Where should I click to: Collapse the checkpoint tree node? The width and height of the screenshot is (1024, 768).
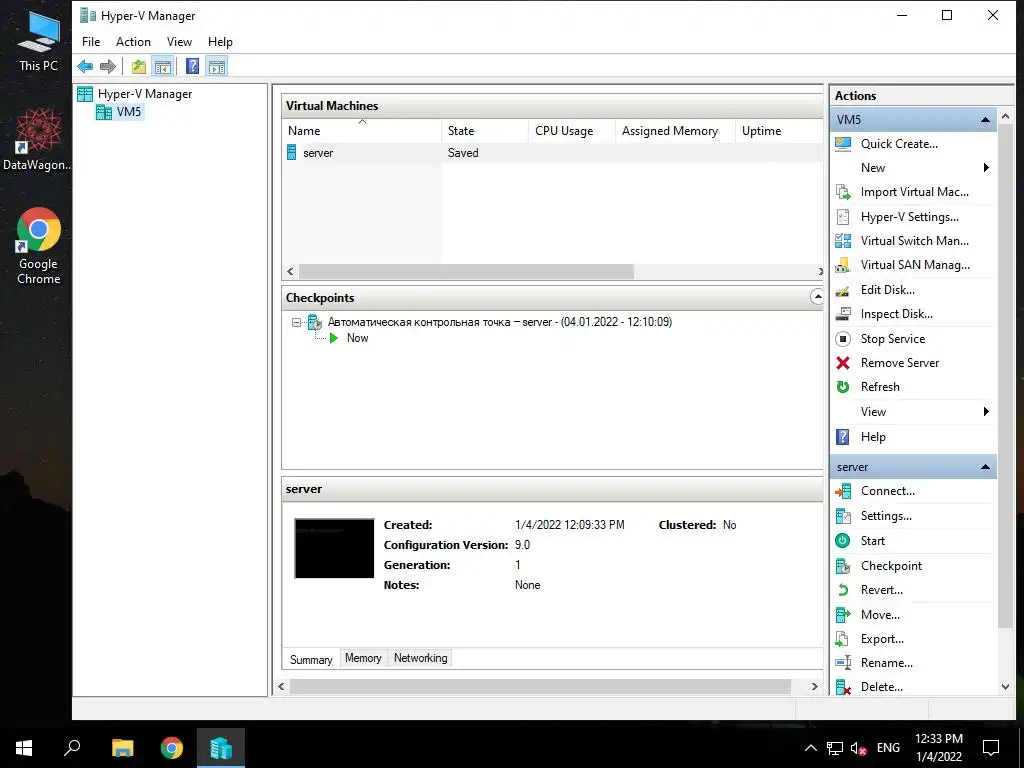point(296,322)
